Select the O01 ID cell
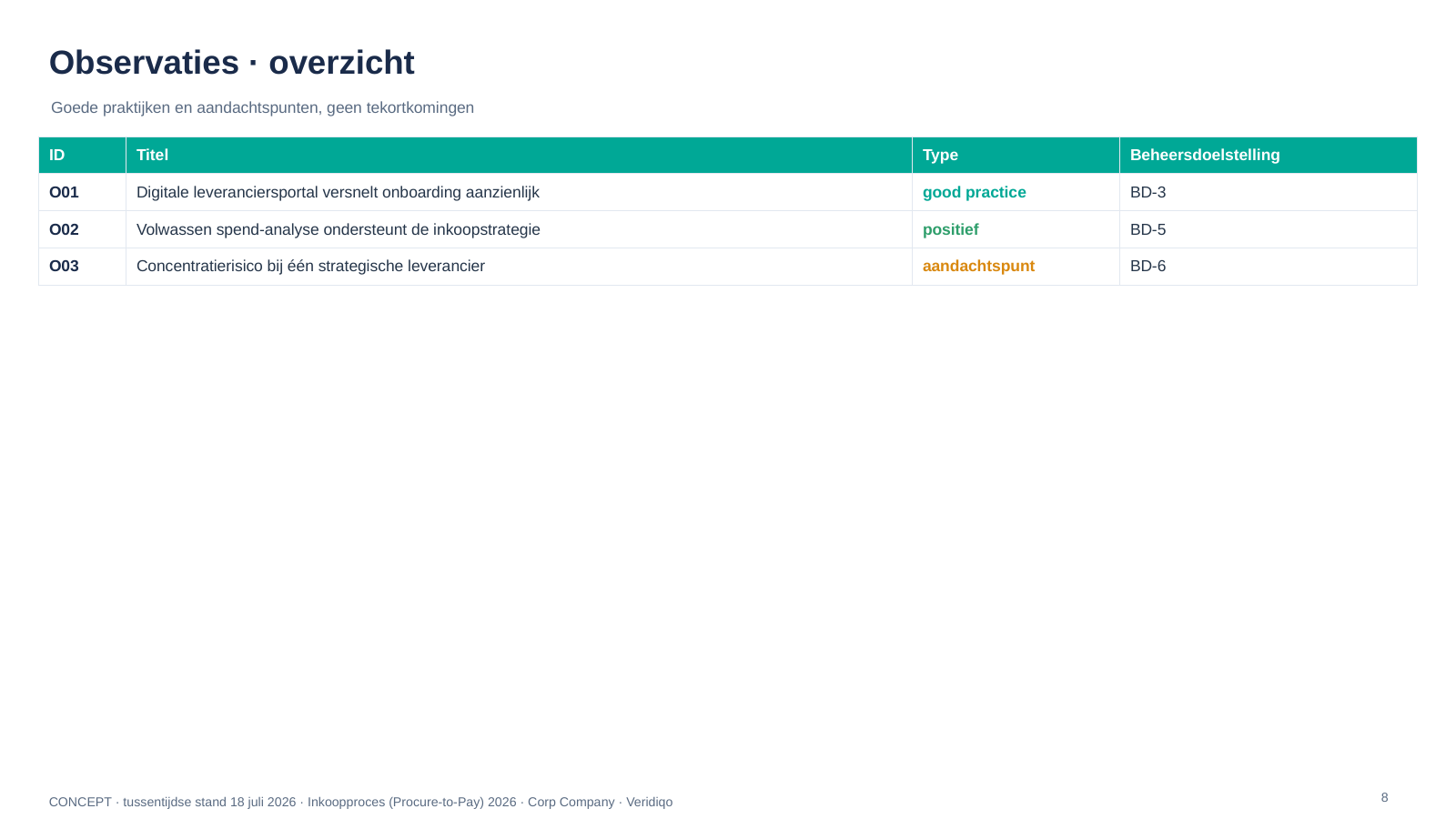 click(x=82, y=193)
